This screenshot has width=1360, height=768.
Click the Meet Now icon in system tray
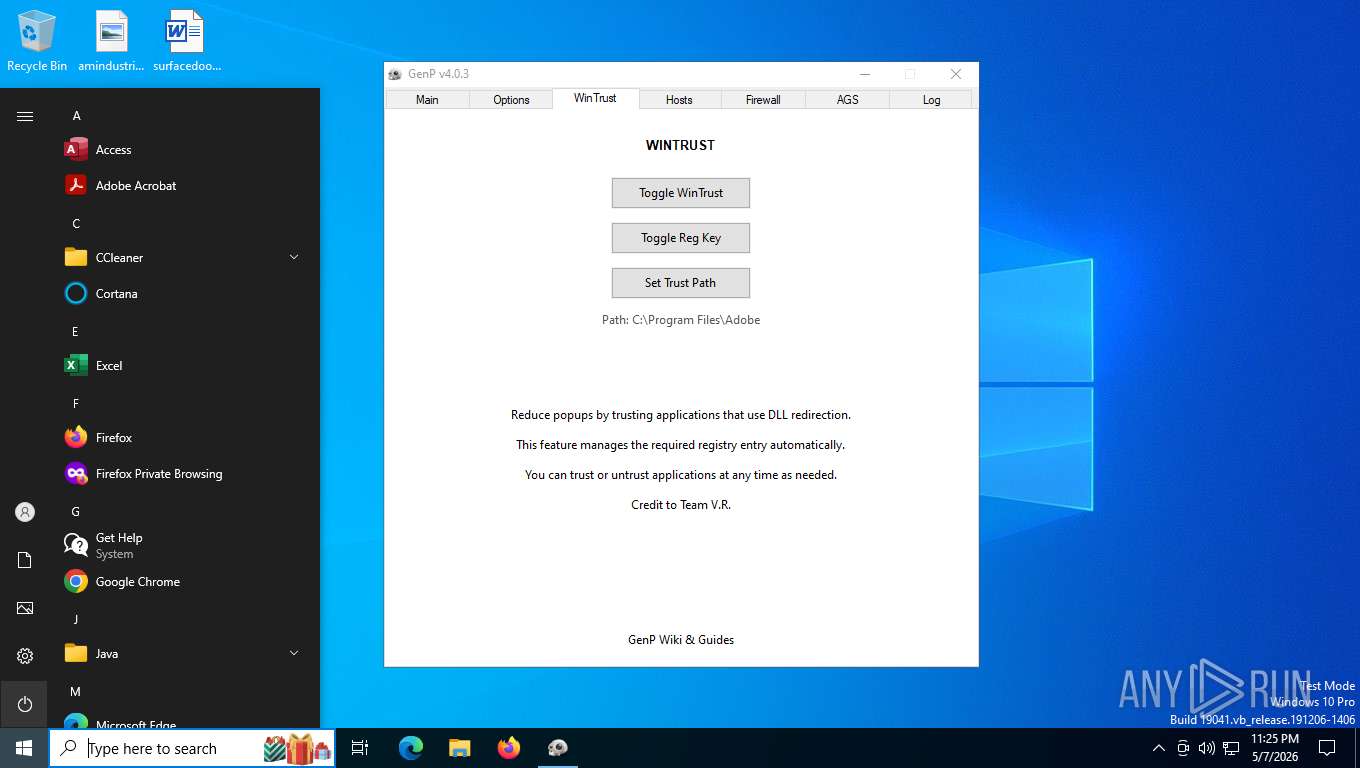coord(1183,748)
